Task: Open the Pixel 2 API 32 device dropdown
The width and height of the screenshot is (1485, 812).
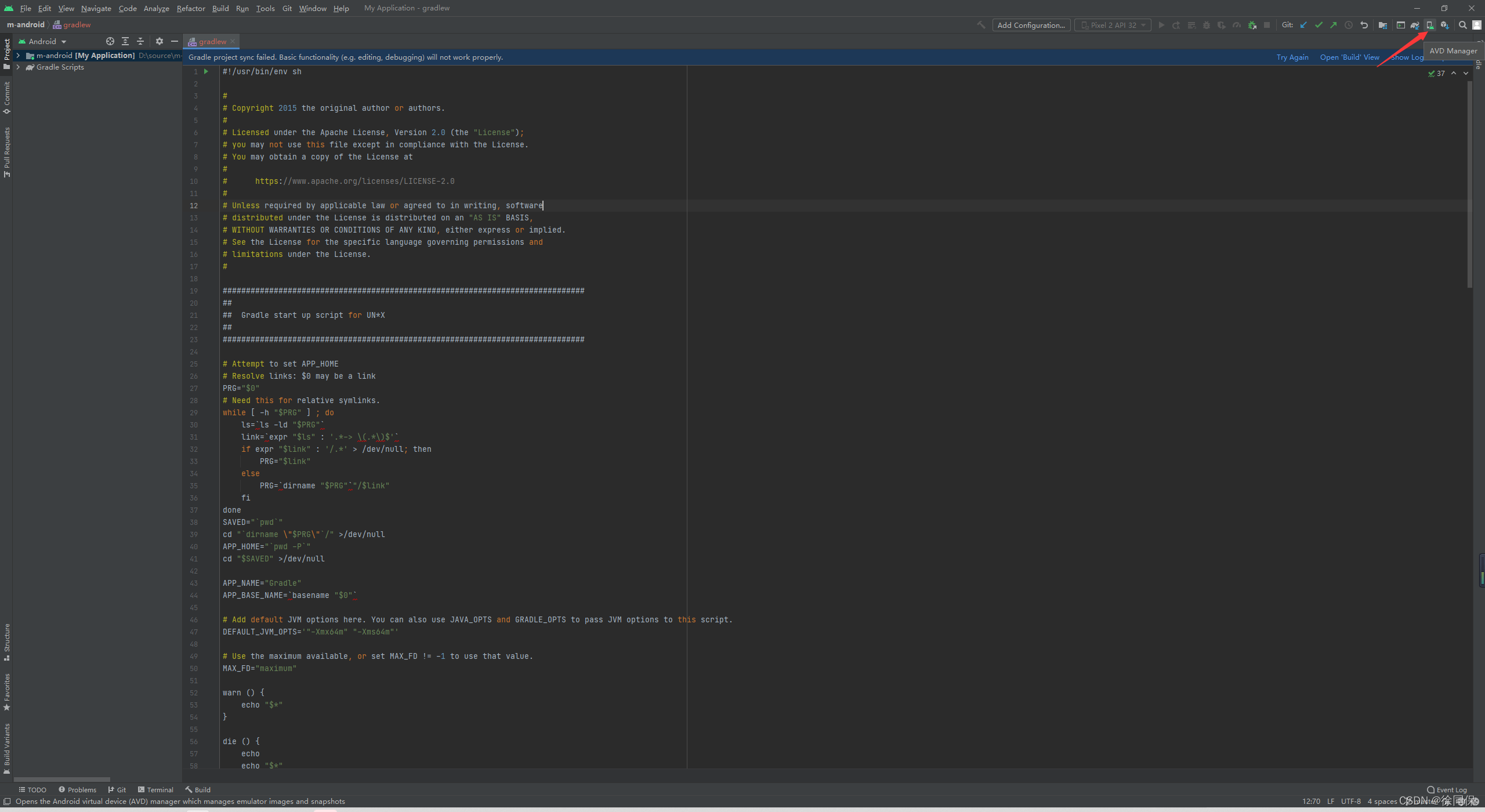Action: (x=1113, y=25)
